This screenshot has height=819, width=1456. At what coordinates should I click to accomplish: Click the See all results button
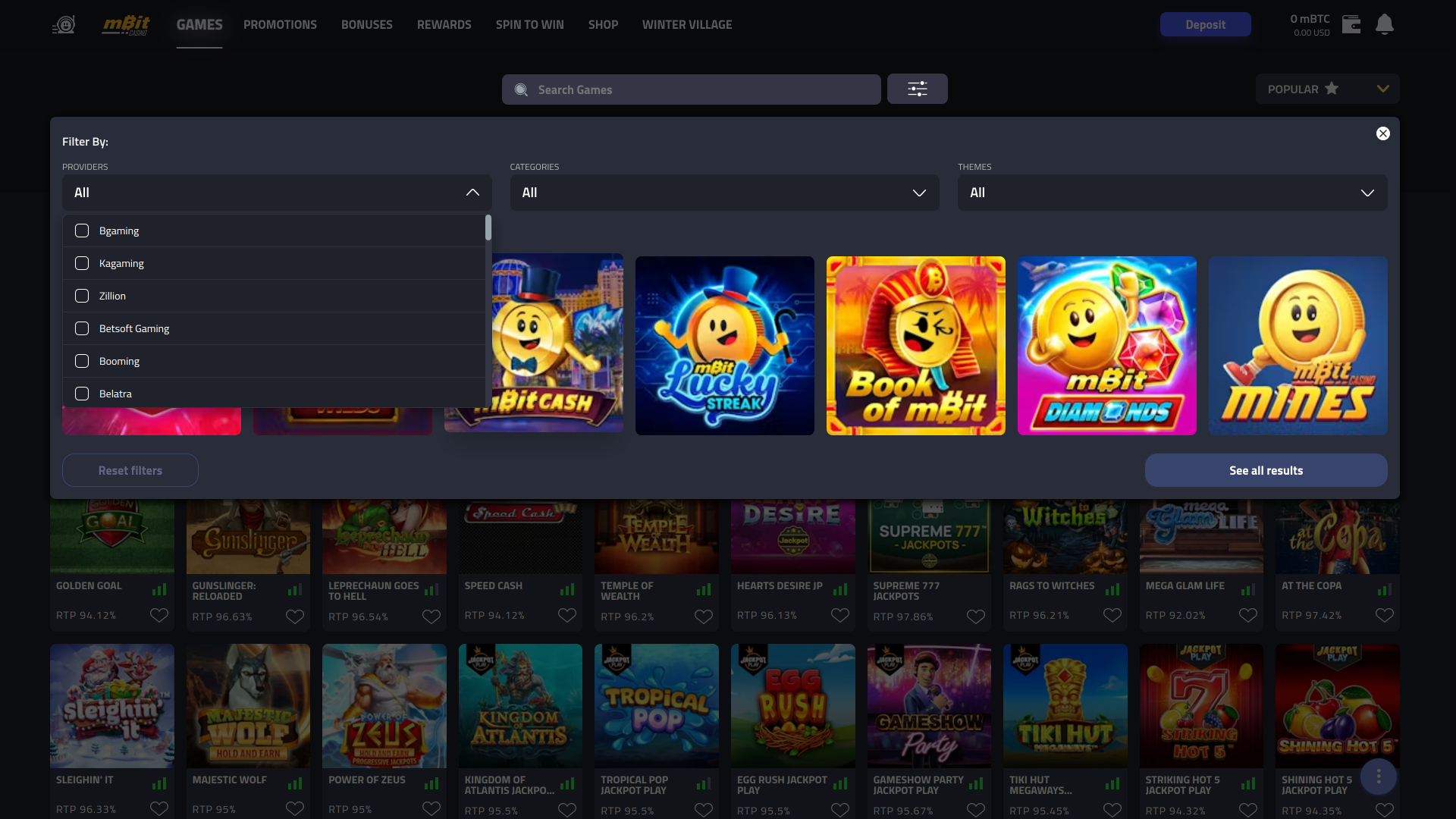tap(1266, 469)
